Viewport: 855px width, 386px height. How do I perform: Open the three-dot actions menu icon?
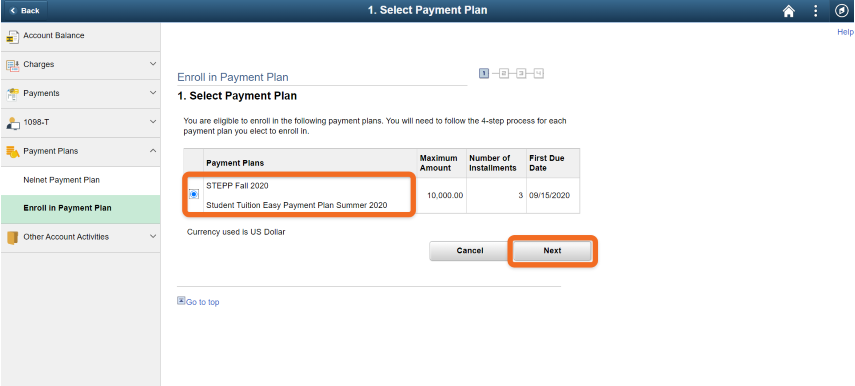(x=815, y=11)
